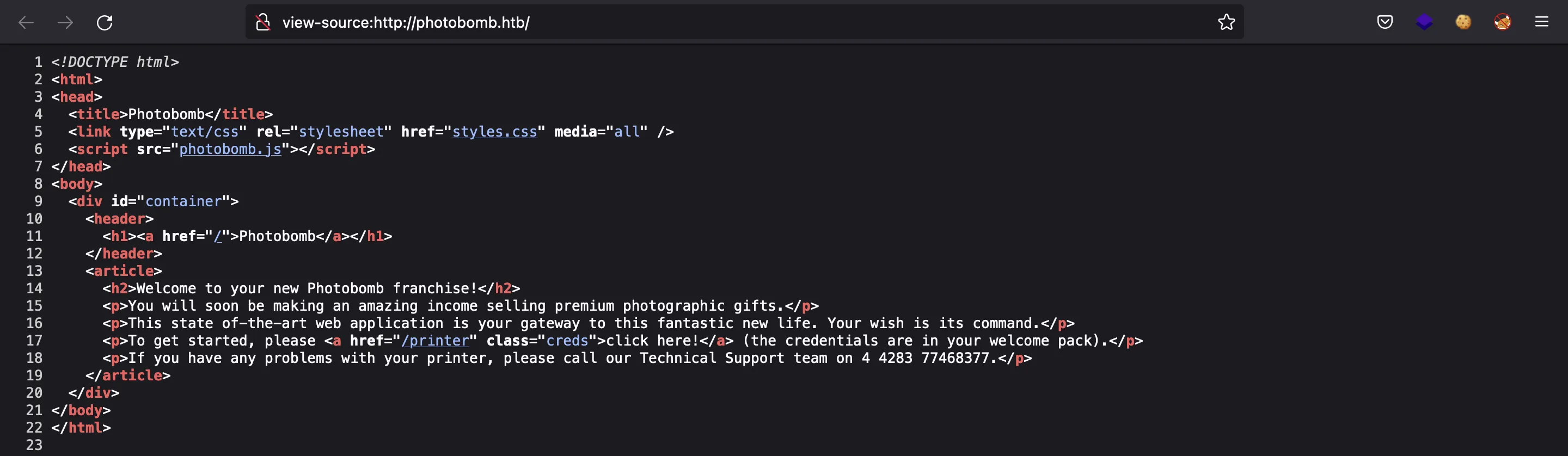Click the media "all" attribute value
1568x456 pixels.
pos(627,131)
